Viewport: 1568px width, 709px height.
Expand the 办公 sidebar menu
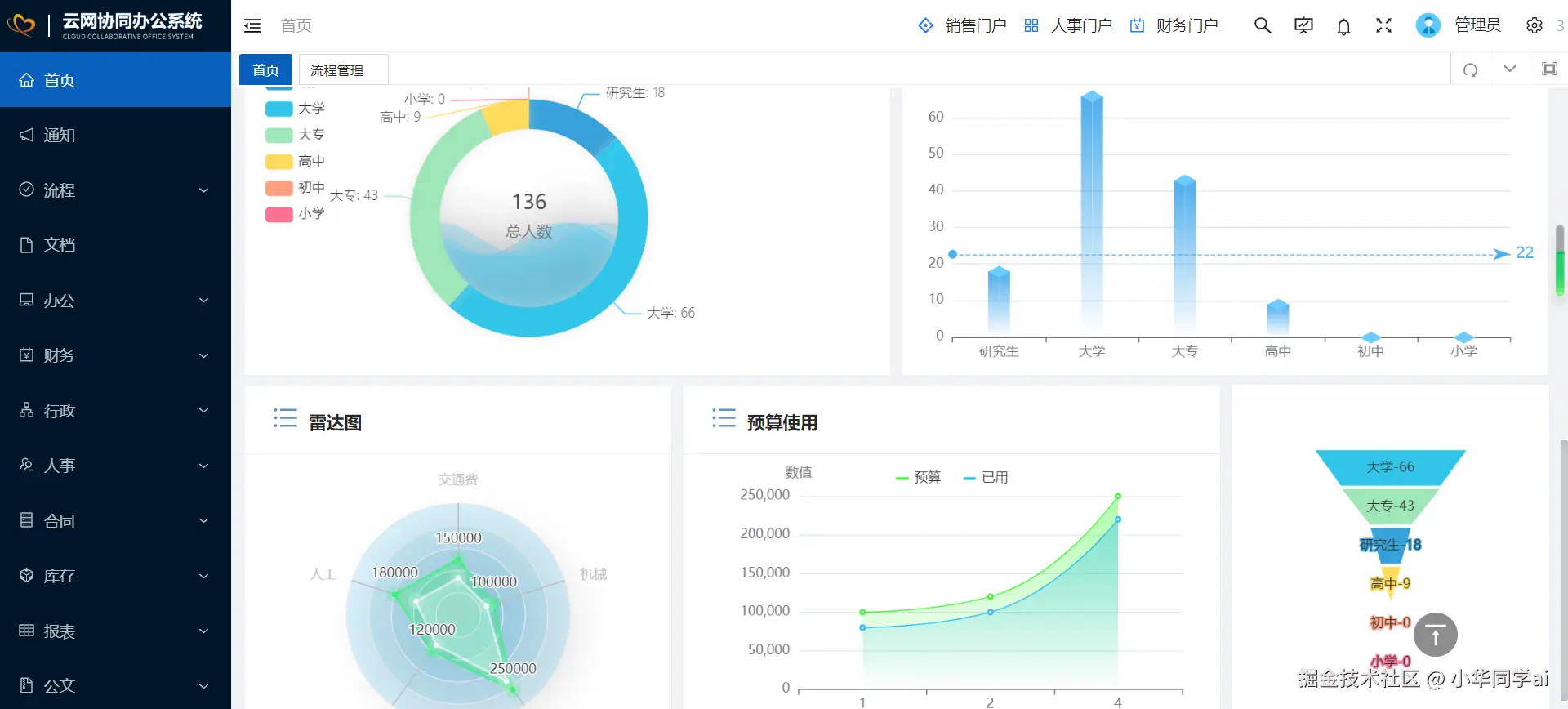coord(115,301)
